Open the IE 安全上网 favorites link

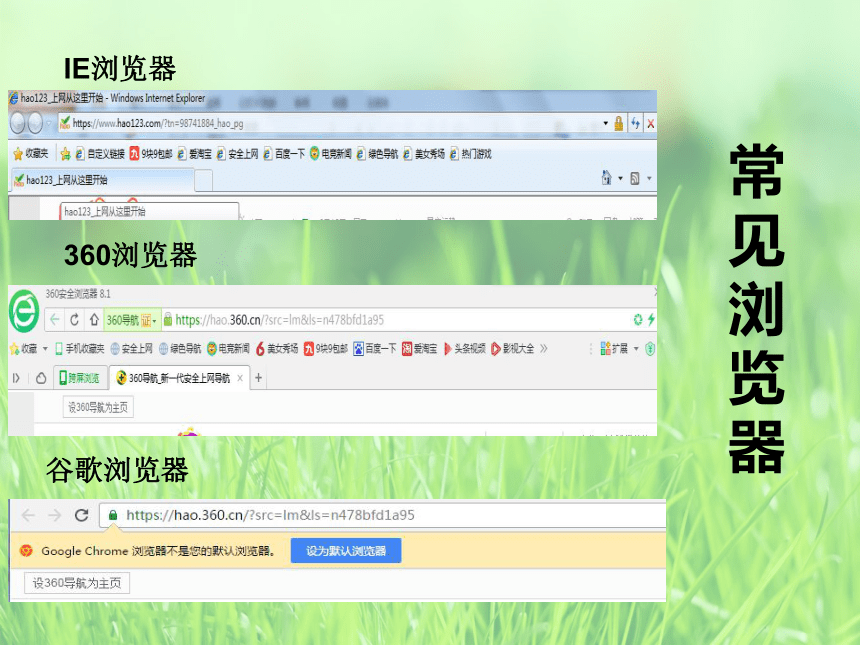[x=237, y=154]
